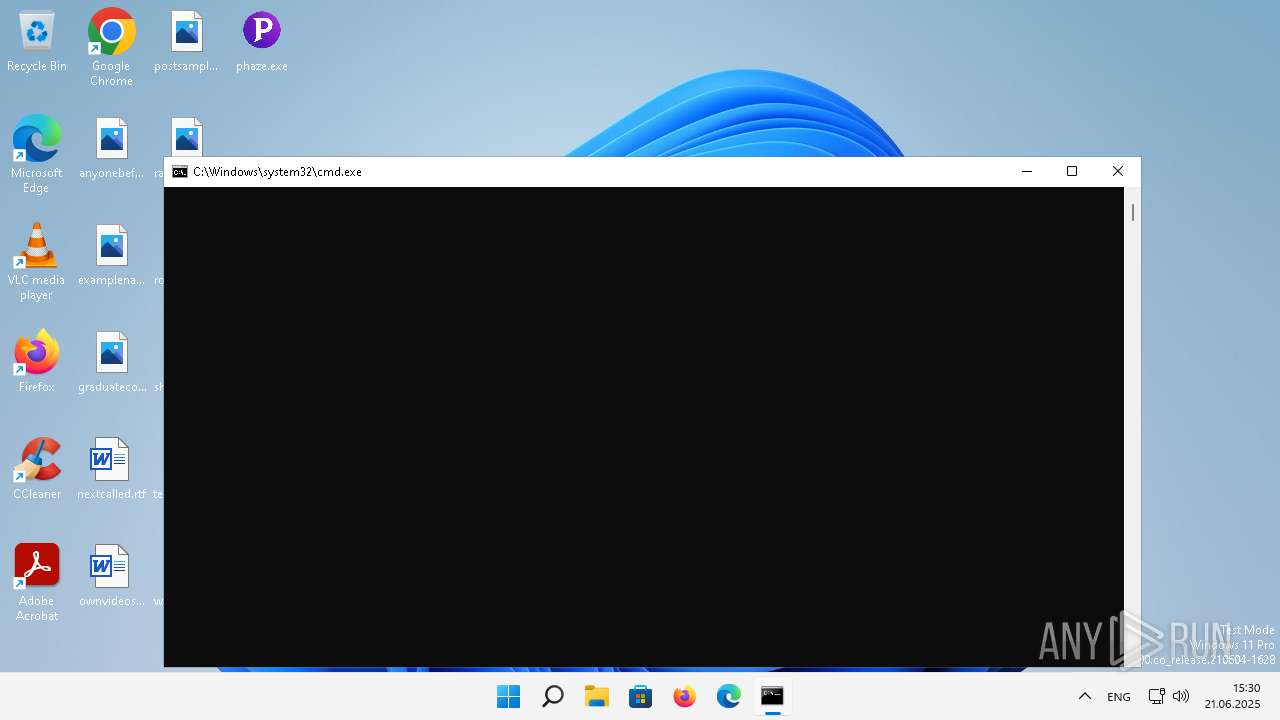Launch Firefox from the taskbar

(684, 696)
